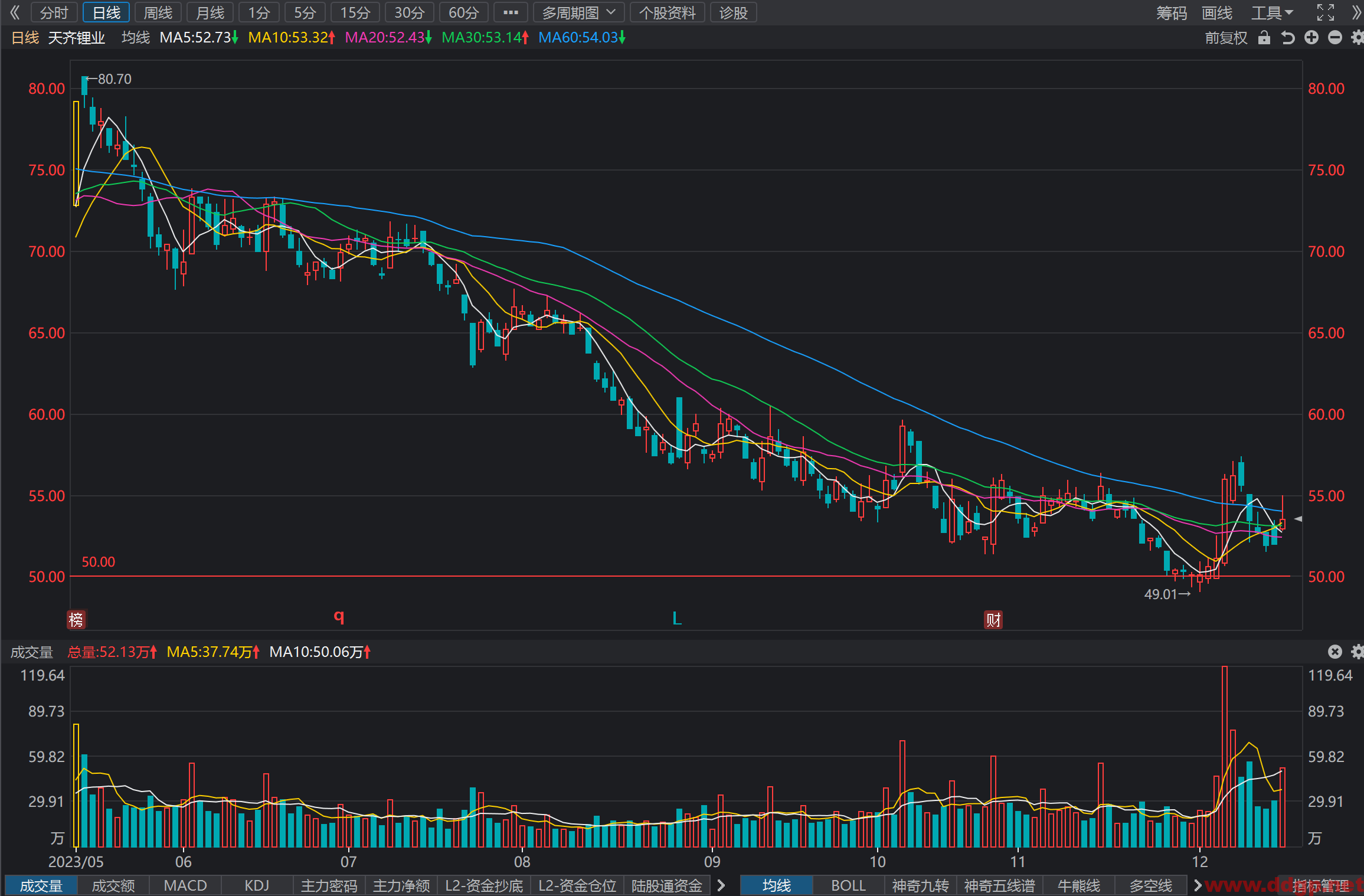This screenshot has height=896, width=1364.
Task: Open volume panel settings gear
Action: coord(1357,652)
